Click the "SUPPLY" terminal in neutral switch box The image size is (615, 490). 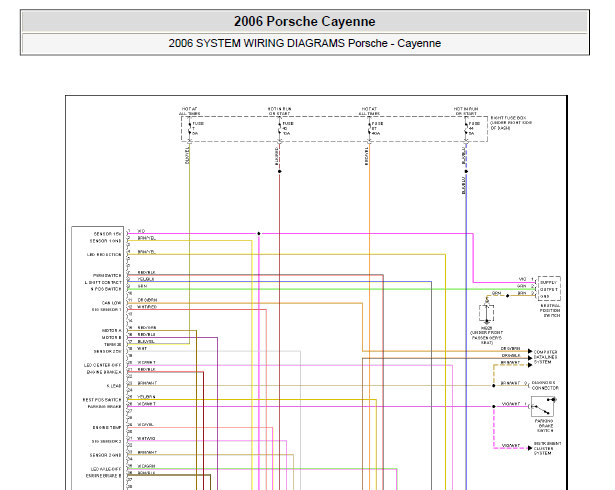point(548,282)
